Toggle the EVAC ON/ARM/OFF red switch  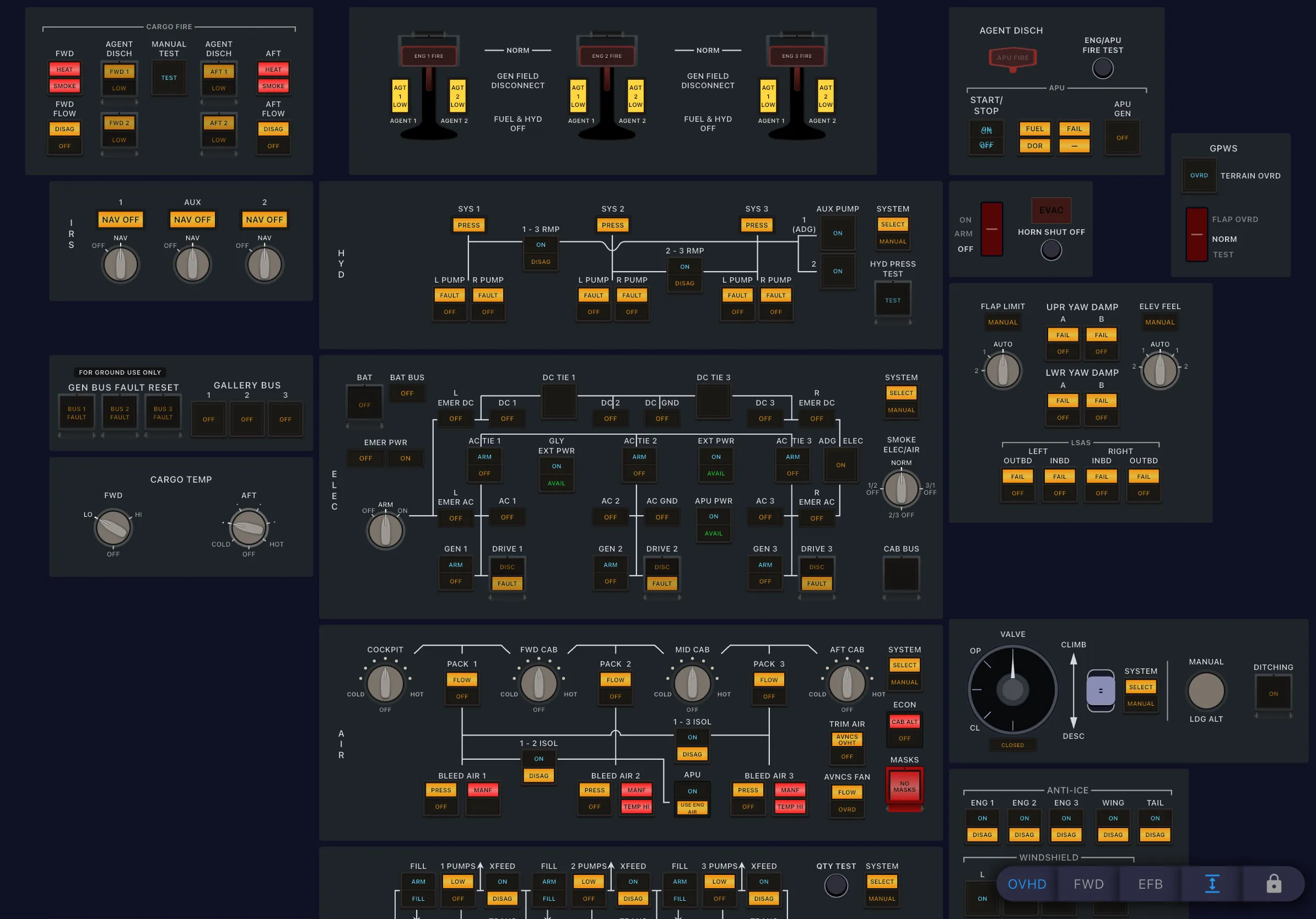991,229
